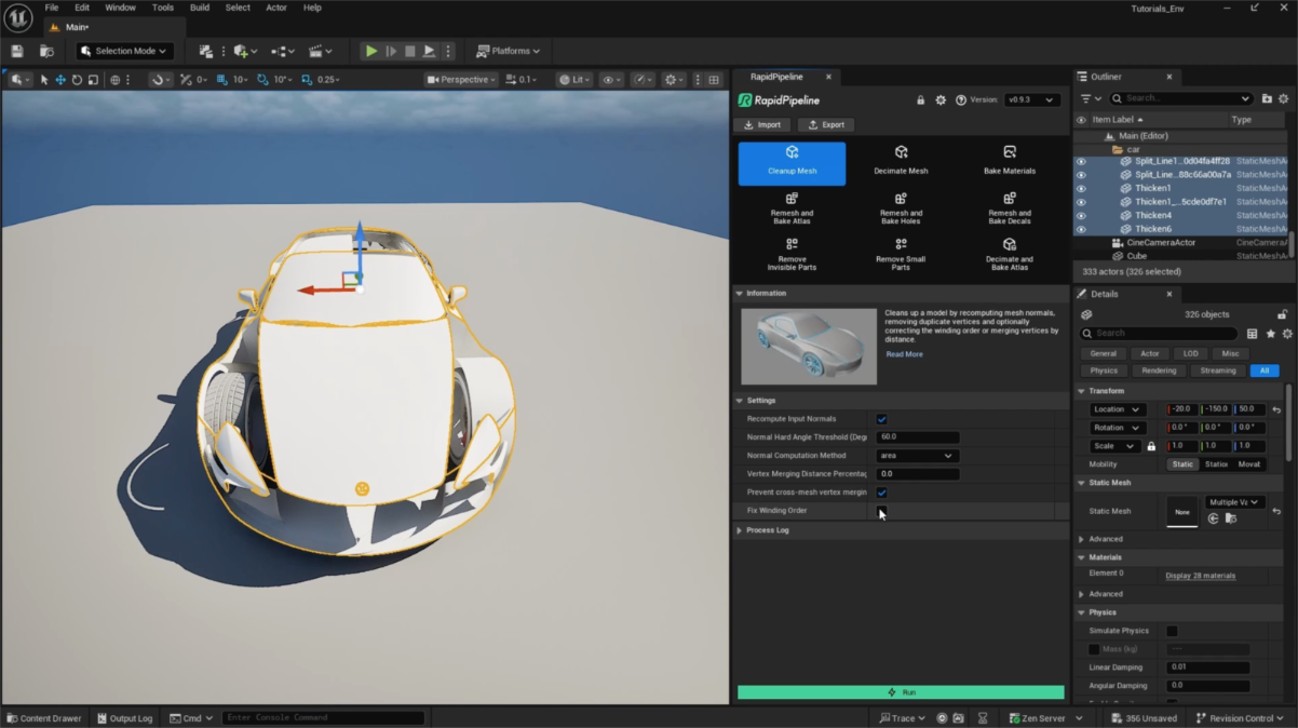Toggle visibility of Thicken6 actor
Viewport: 1298px width, 728px height.
[1081, 229]
